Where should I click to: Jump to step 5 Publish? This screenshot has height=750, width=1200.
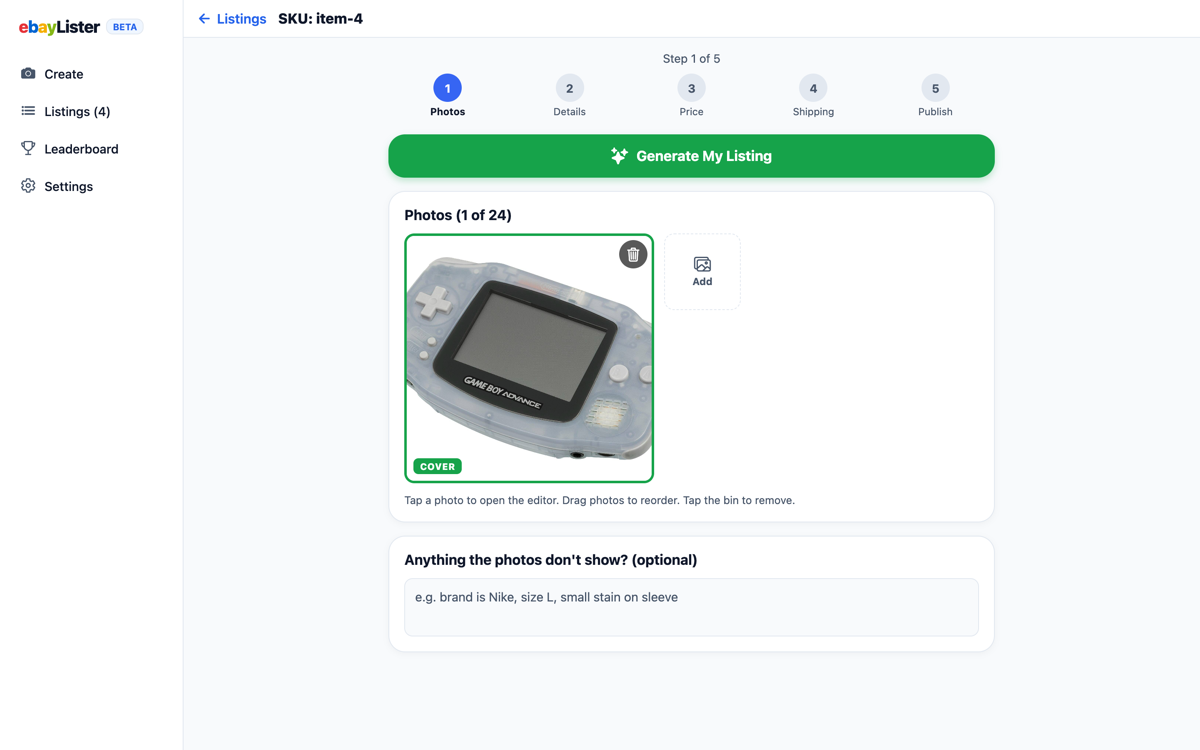(x=935, y=96)
